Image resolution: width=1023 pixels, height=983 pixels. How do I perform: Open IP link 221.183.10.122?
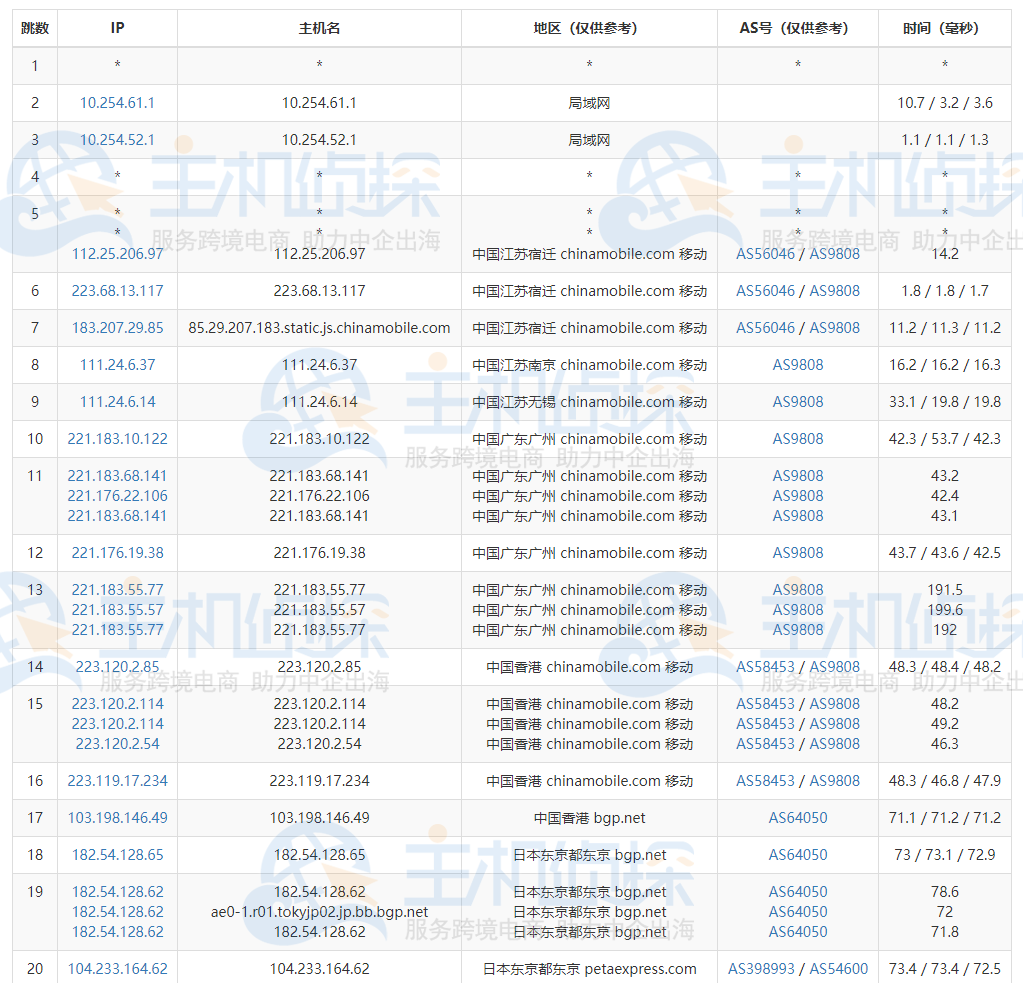(x=117, y=439)
